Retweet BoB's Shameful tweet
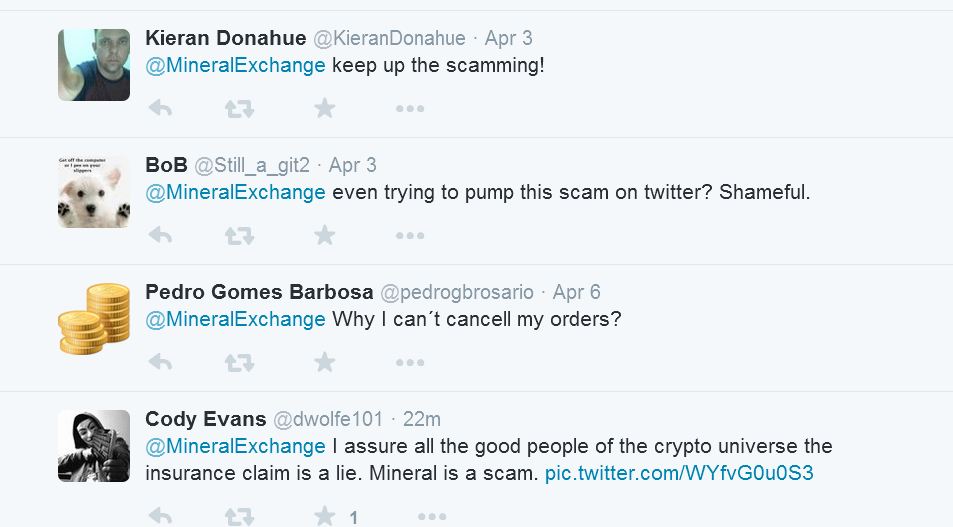Image resolution: width=953 pixels, height=527 pixels. coord(239,236)
